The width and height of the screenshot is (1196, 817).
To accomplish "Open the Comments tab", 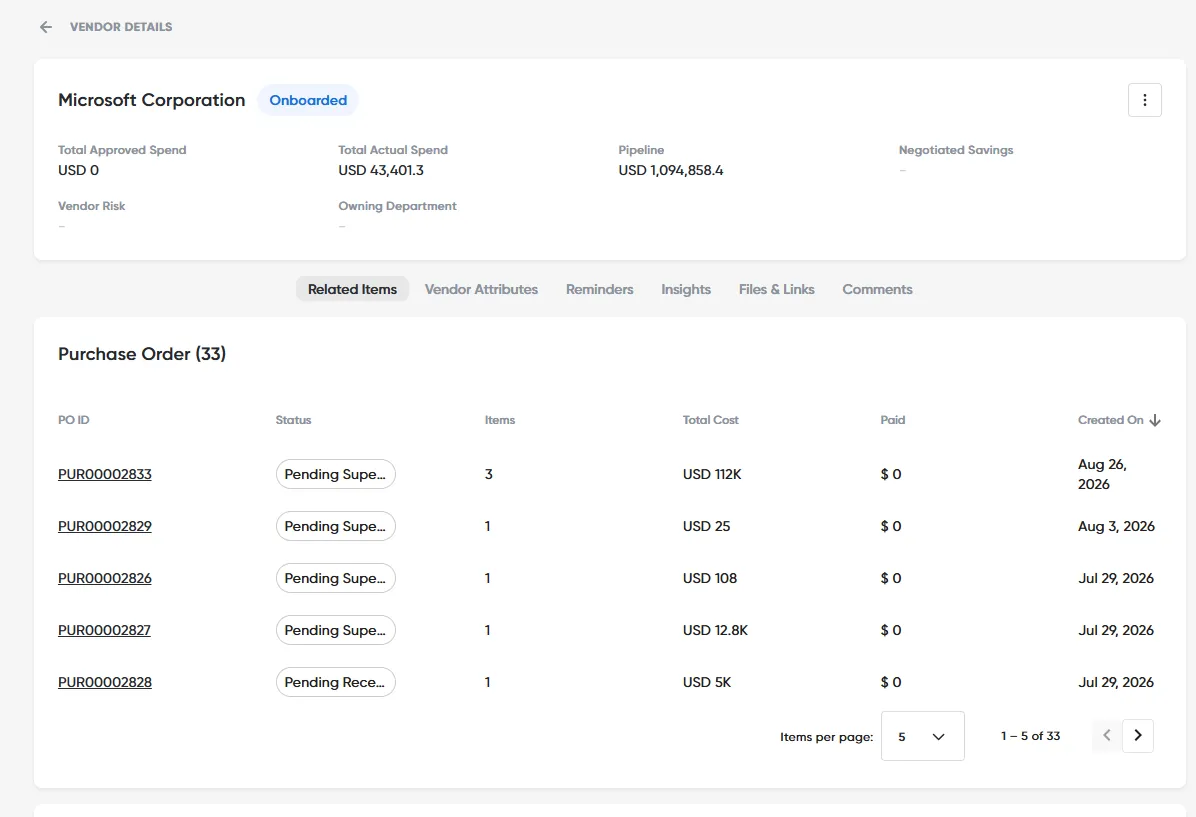I will click(x=877, y=289).
